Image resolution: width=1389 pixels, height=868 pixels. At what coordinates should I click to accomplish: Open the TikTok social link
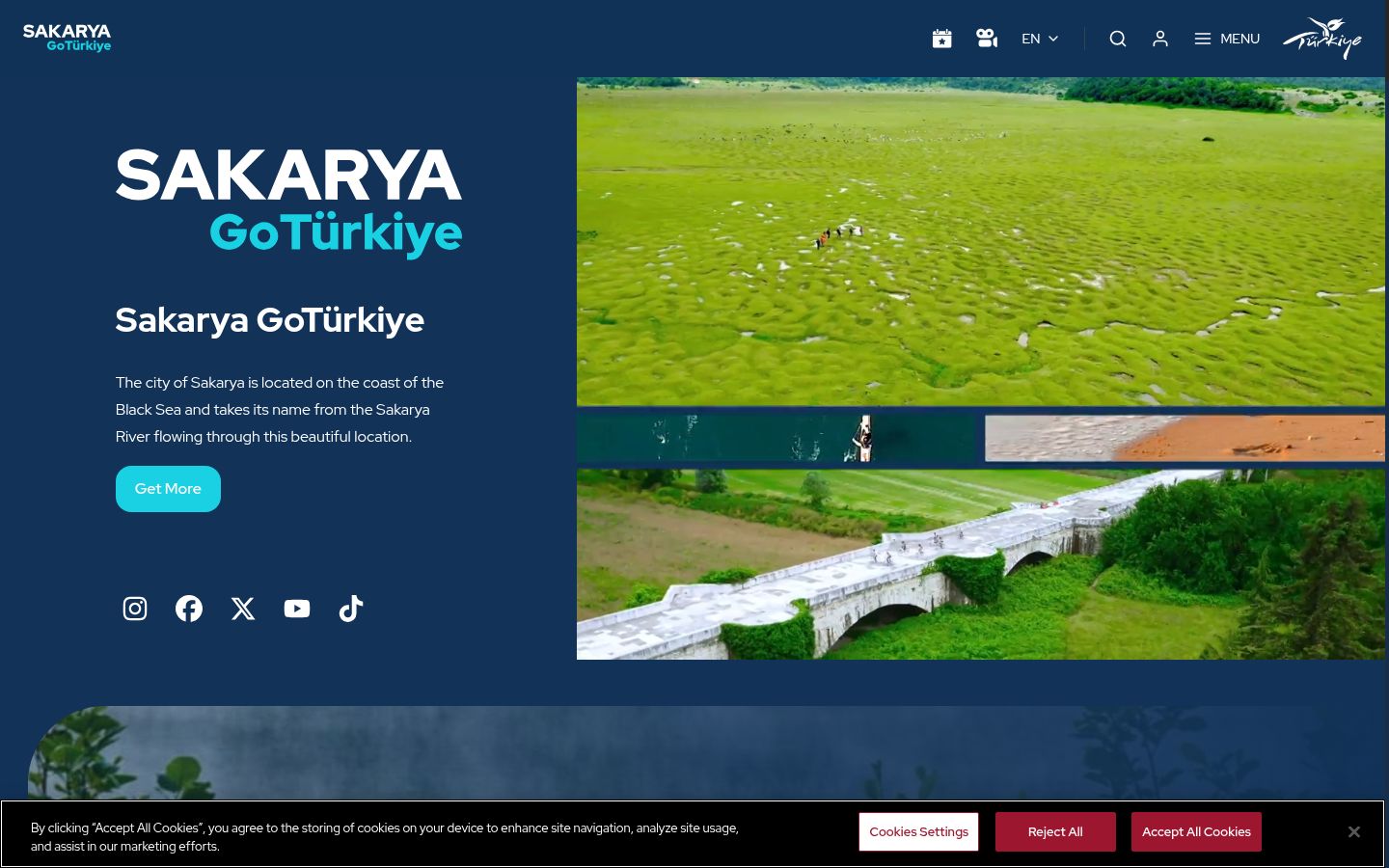[x=351, y=609]
